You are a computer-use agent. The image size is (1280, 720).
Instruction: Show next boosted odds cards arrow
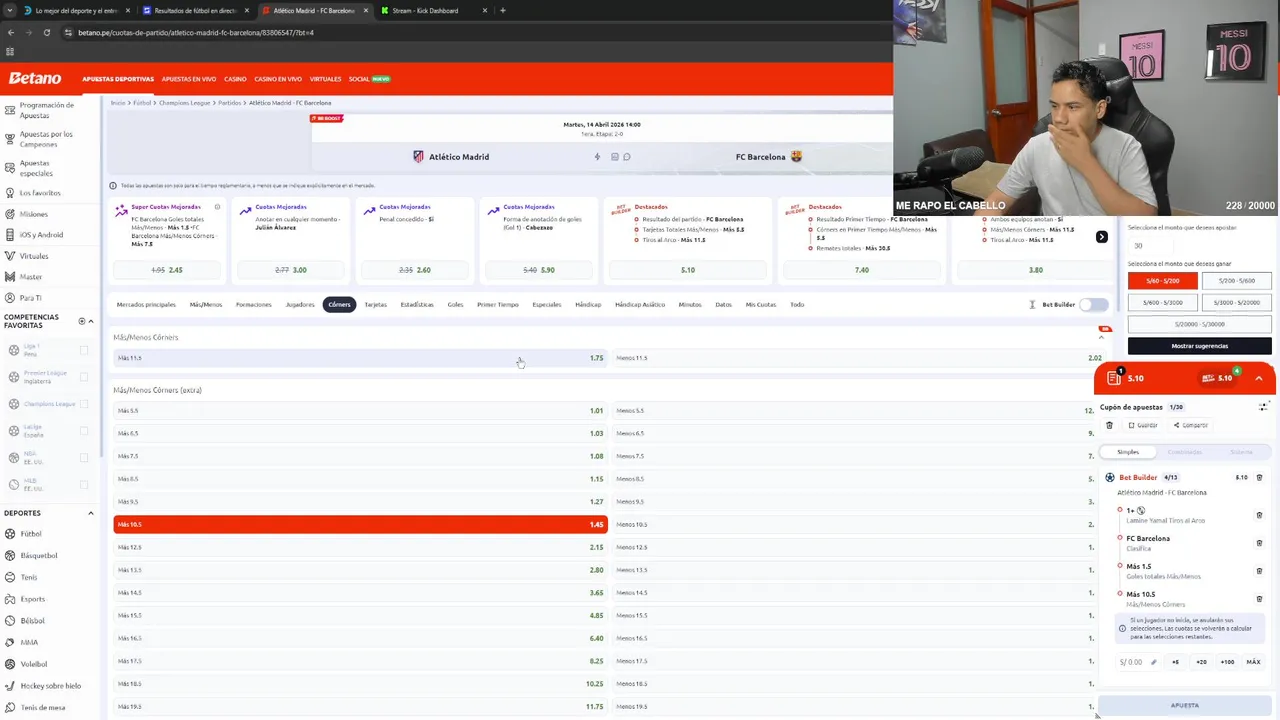[x=1101, y=237]
